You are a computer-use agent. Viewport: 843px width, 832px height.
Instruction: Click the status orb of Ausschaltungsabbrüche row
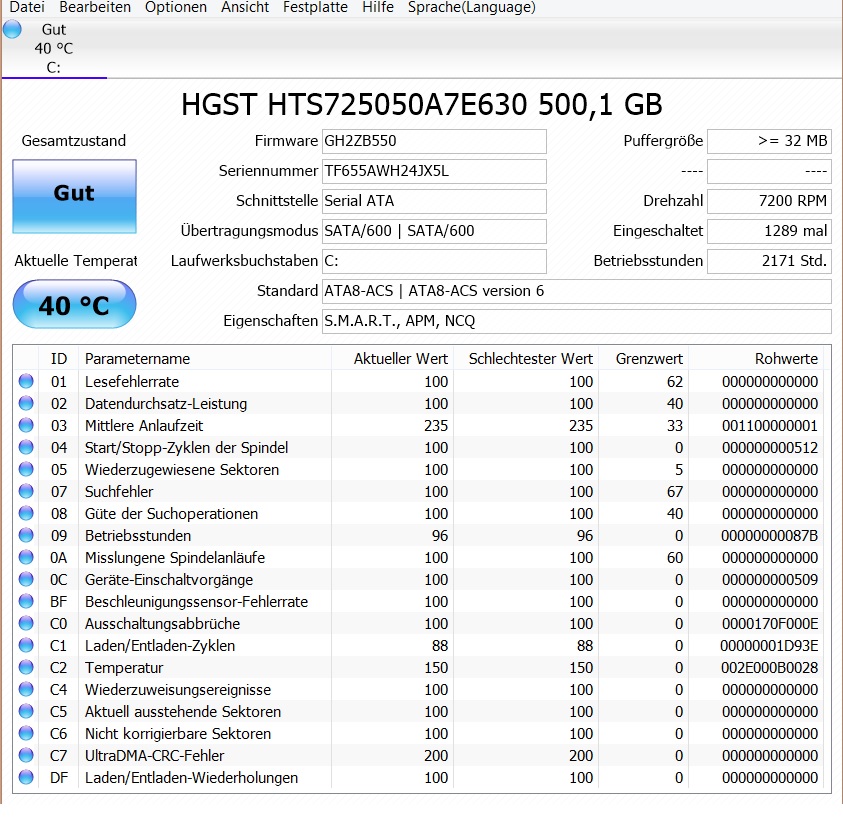pyautogui.click(x=26, y=623)
